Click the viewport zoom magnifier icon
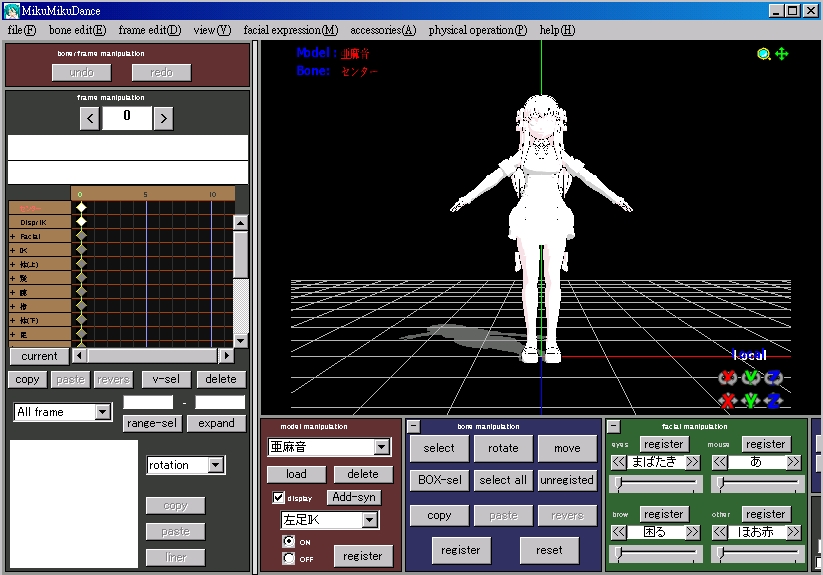The width and height of the screenshot is (823, 575). click(x=764, y=54)
